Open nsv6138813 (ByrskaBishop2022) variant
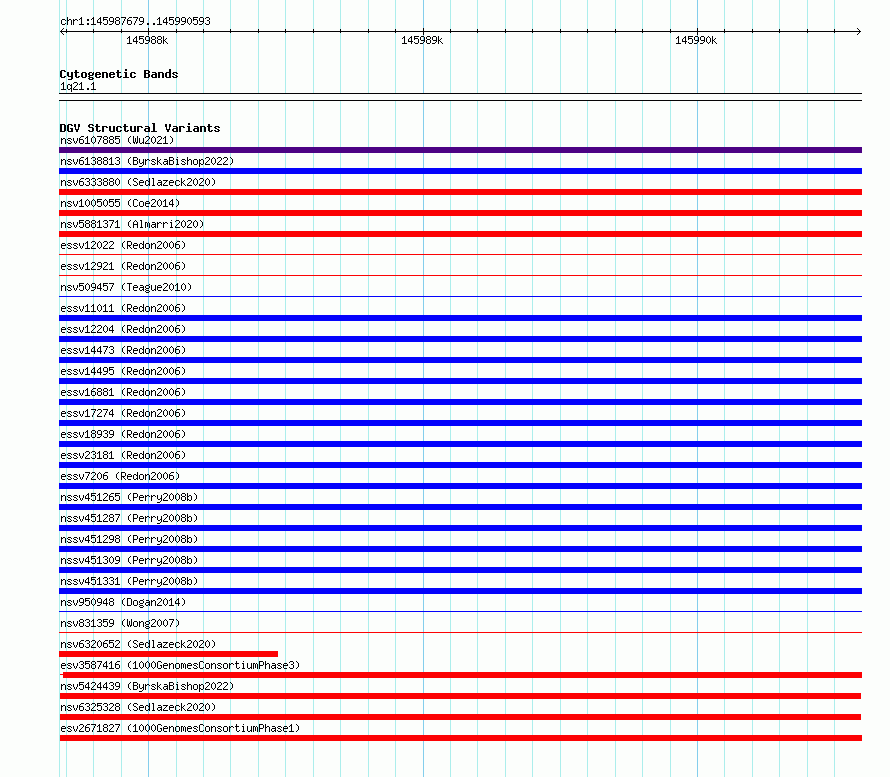This screenshot has height=777, width=890. [x=147, y=161]
